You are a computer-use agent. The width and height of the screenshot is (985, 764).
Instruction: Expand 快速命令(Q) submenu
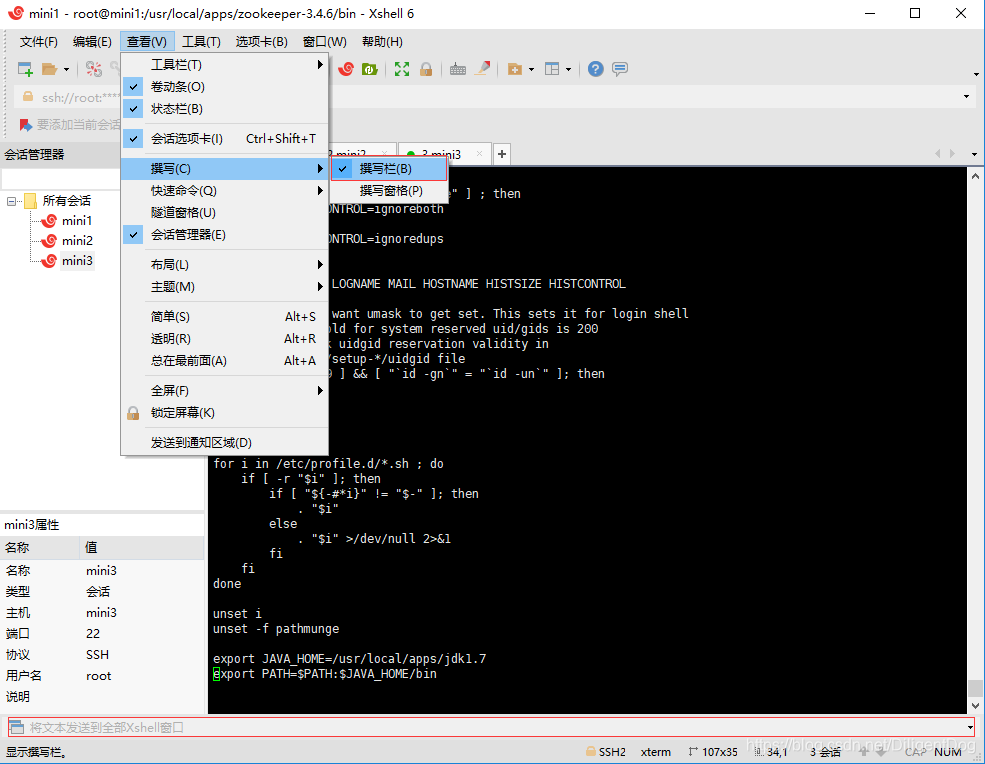tap(224, 191)
